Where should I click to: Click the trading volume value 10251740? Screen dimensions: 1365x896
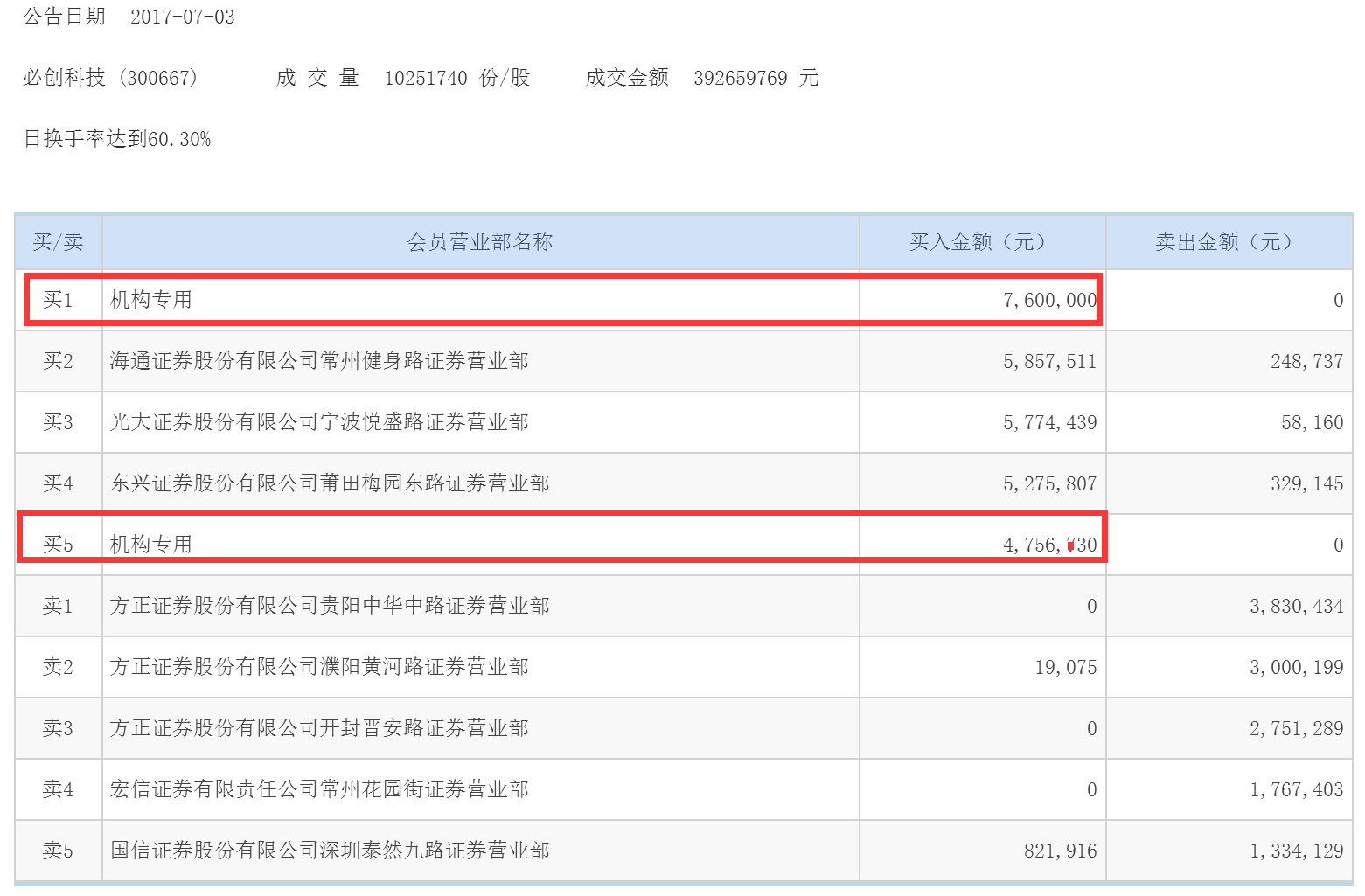click(426, 78)
